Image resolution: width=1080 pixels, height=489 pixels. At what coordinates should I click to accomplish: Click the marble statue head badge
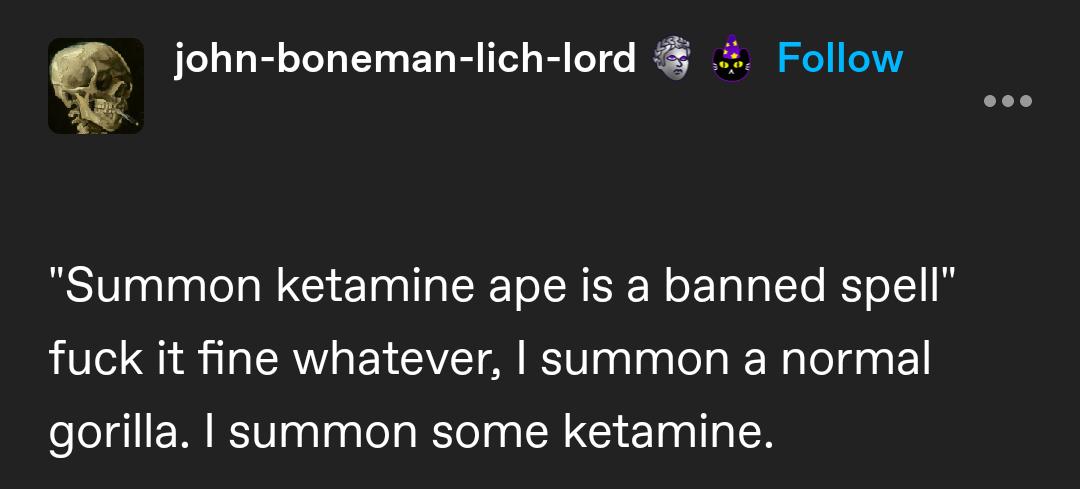pos(675,59)
